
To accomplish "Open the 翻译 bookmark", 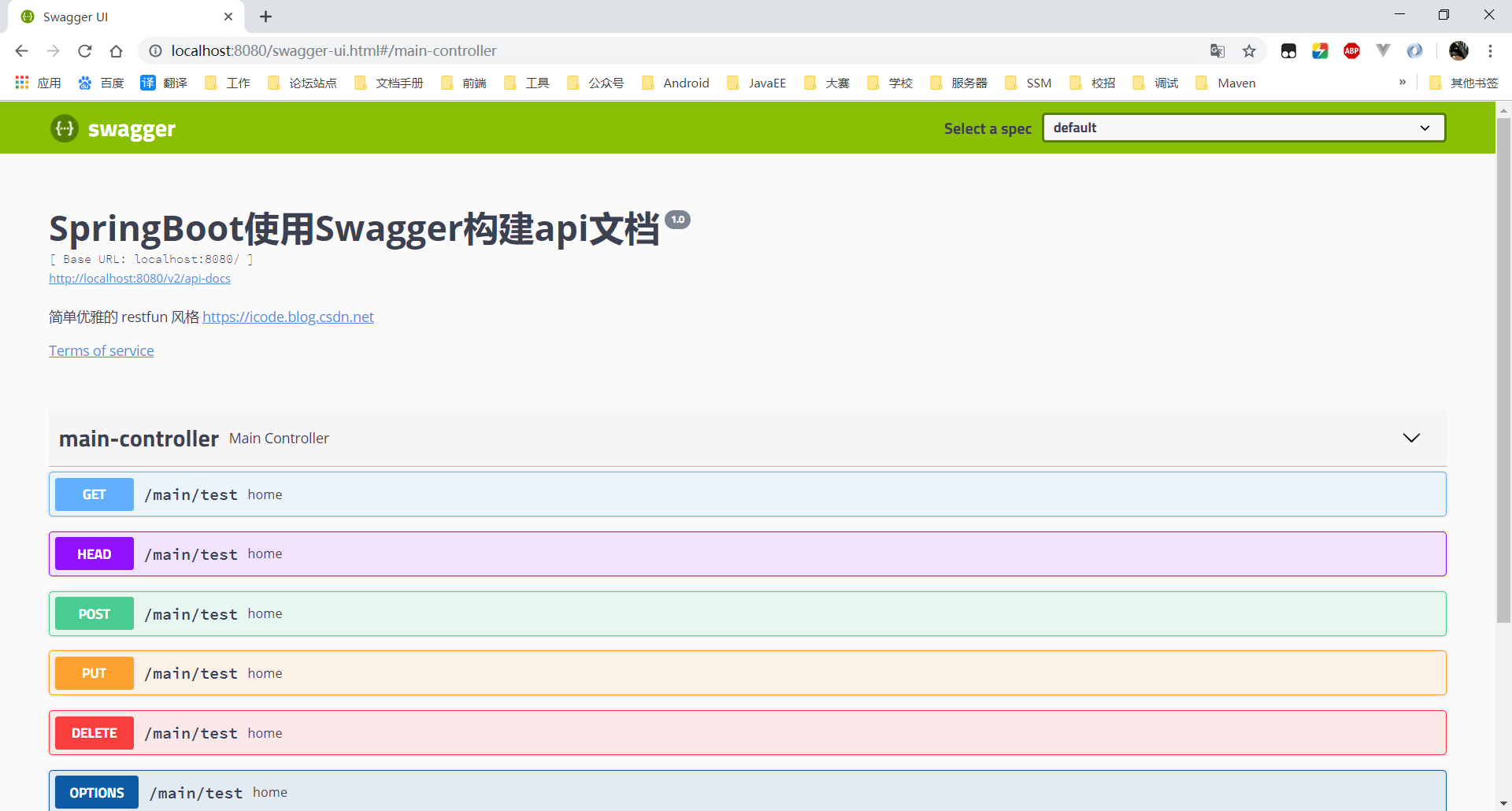I will point(164,83).
